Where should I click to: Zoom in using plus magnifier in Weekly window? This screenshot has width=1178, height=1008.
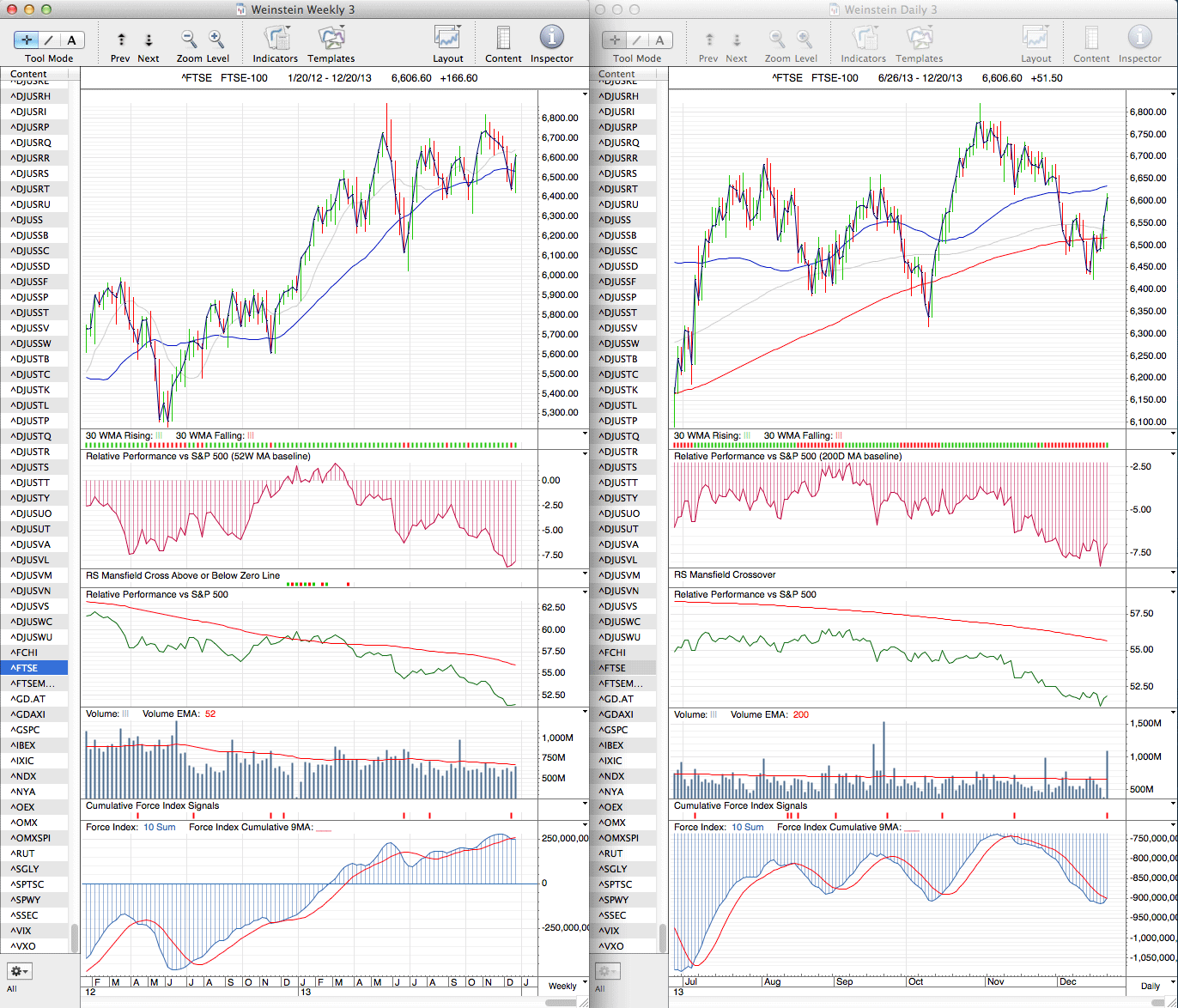pyautogui.click(x=216, y=39)
